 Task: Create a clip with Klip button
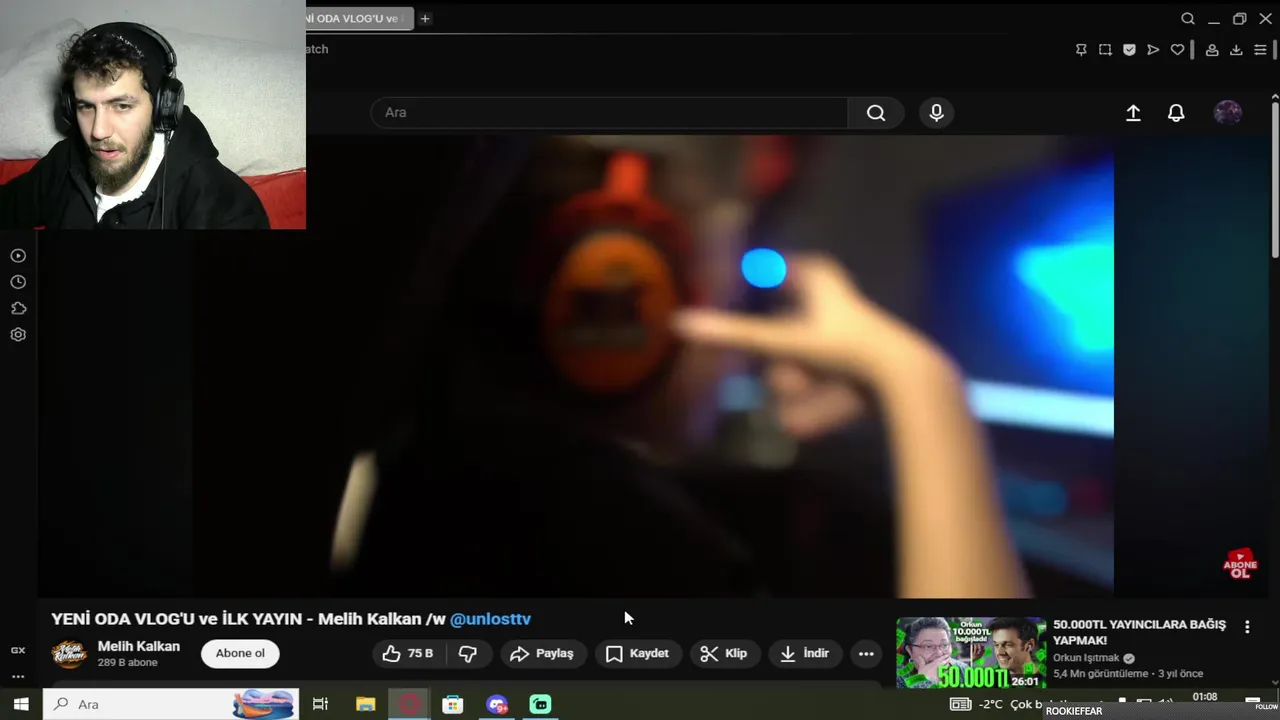[x=724, y=653]
